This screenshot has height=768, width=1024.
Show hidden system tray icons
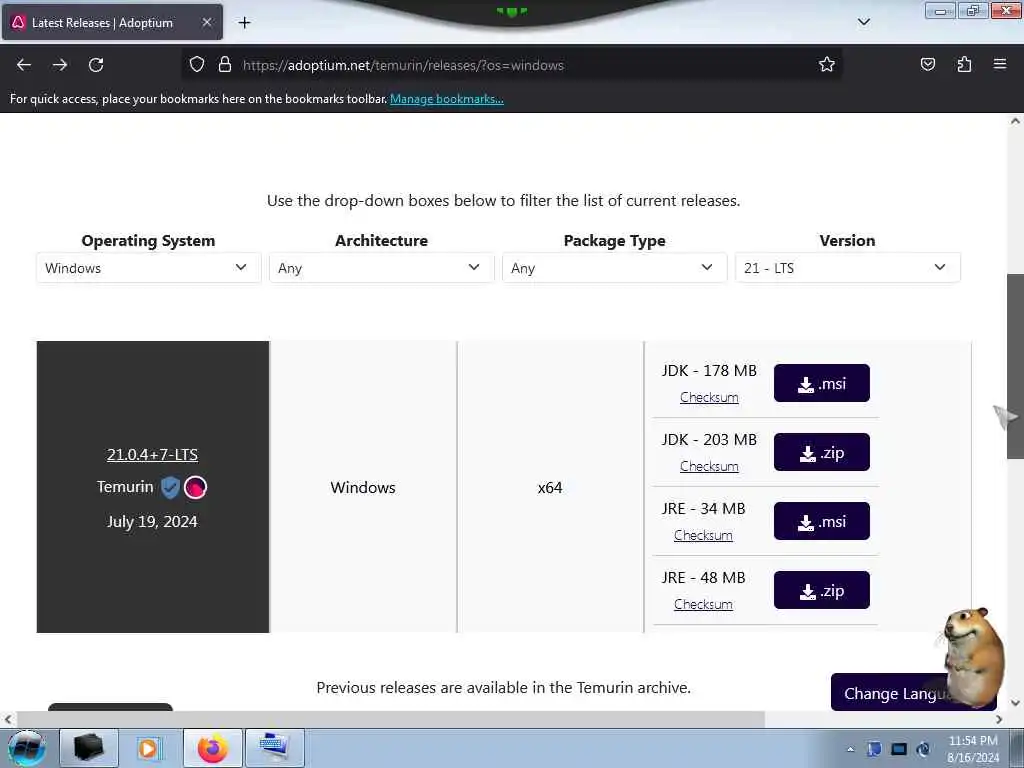(x=850, y=750)
